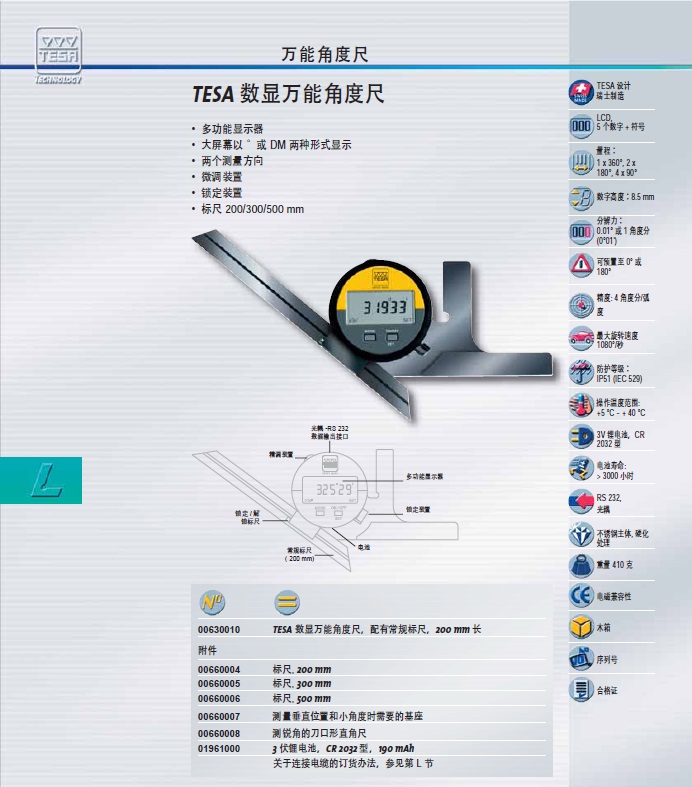The width and height of the screenshot is (692, 787).
Task: Click the diagram label 电池
Action: click(364, 547)
